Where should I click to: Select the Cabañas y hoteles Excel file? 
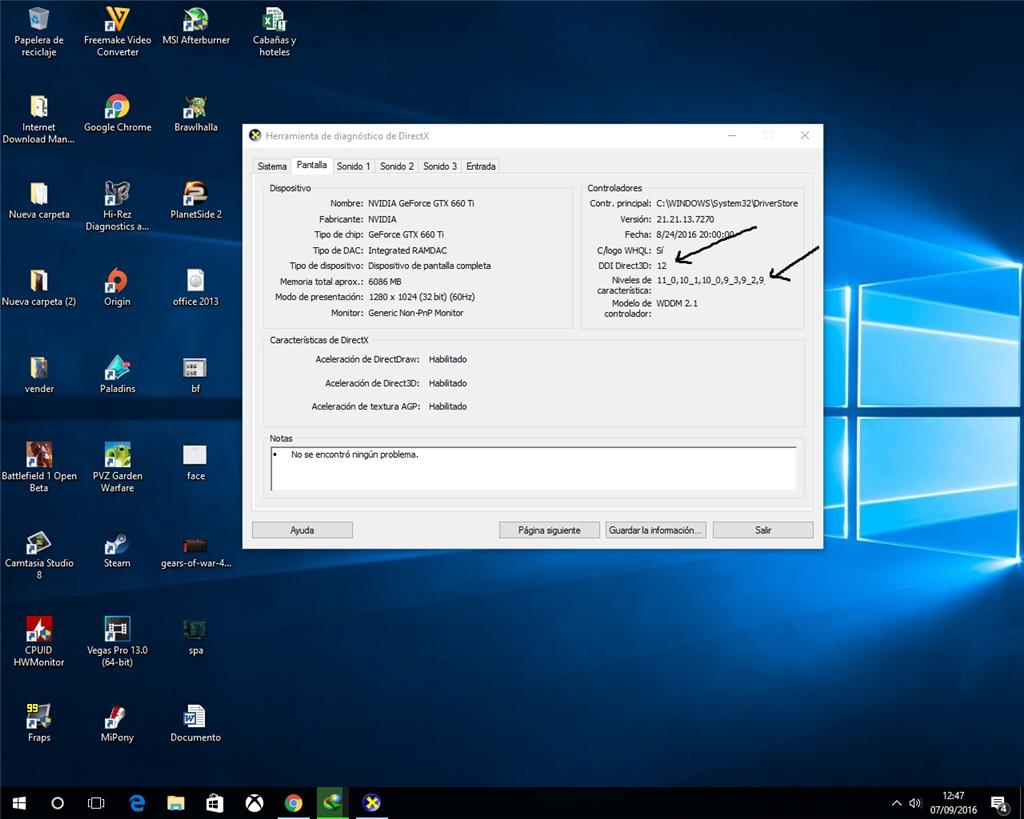(x=274, y=32)
